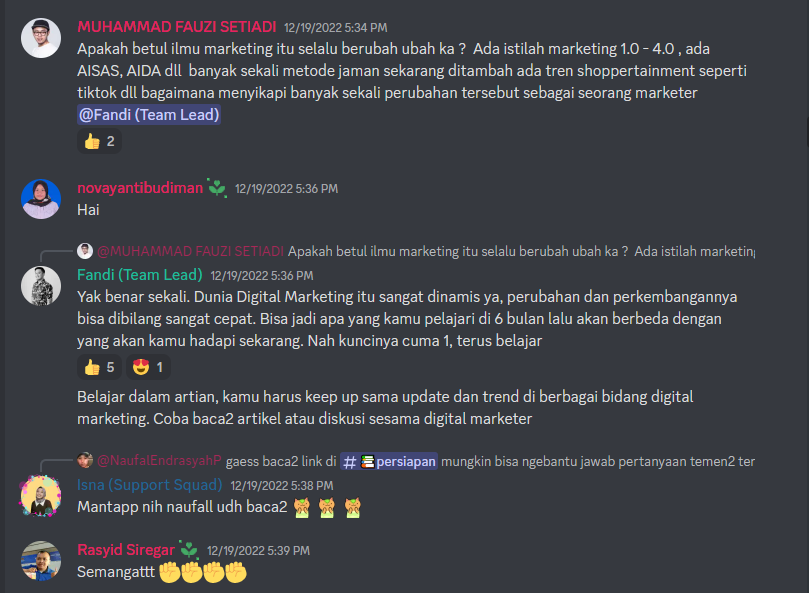This screenshot has width=809, height=593.
Task: Click the username Isna (Support Squad)
Action: click(x=150, y=485)
